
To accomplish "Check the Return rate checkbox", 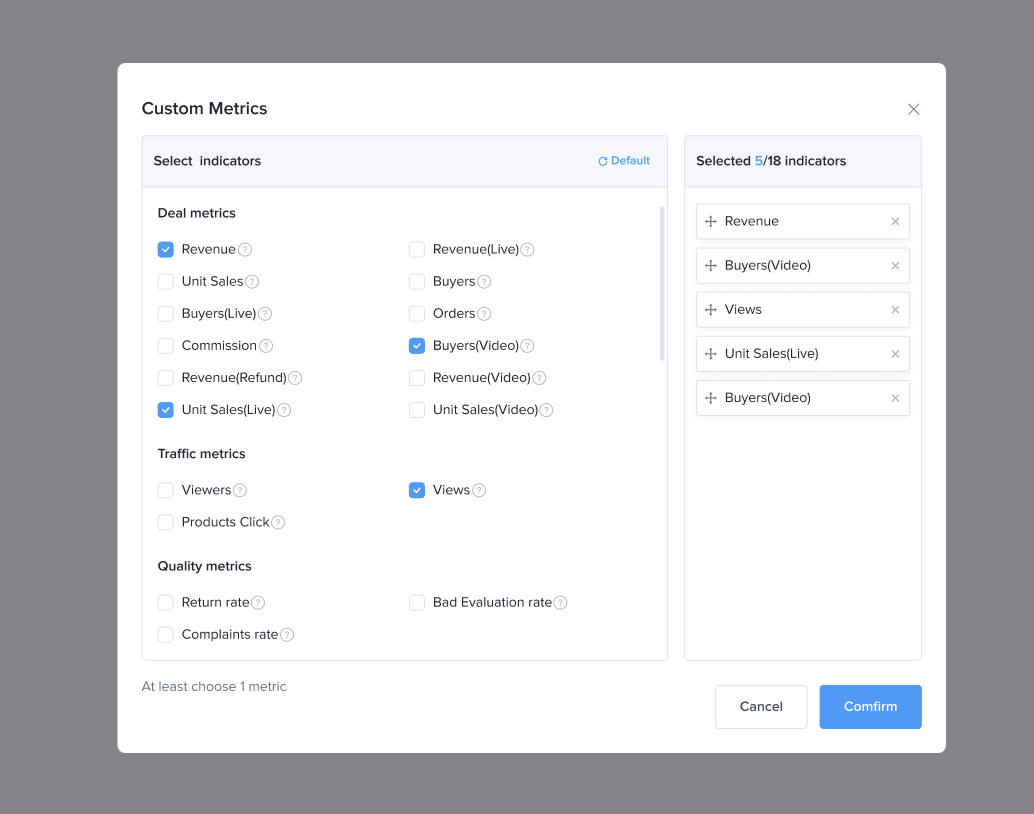I will point(166,603).
